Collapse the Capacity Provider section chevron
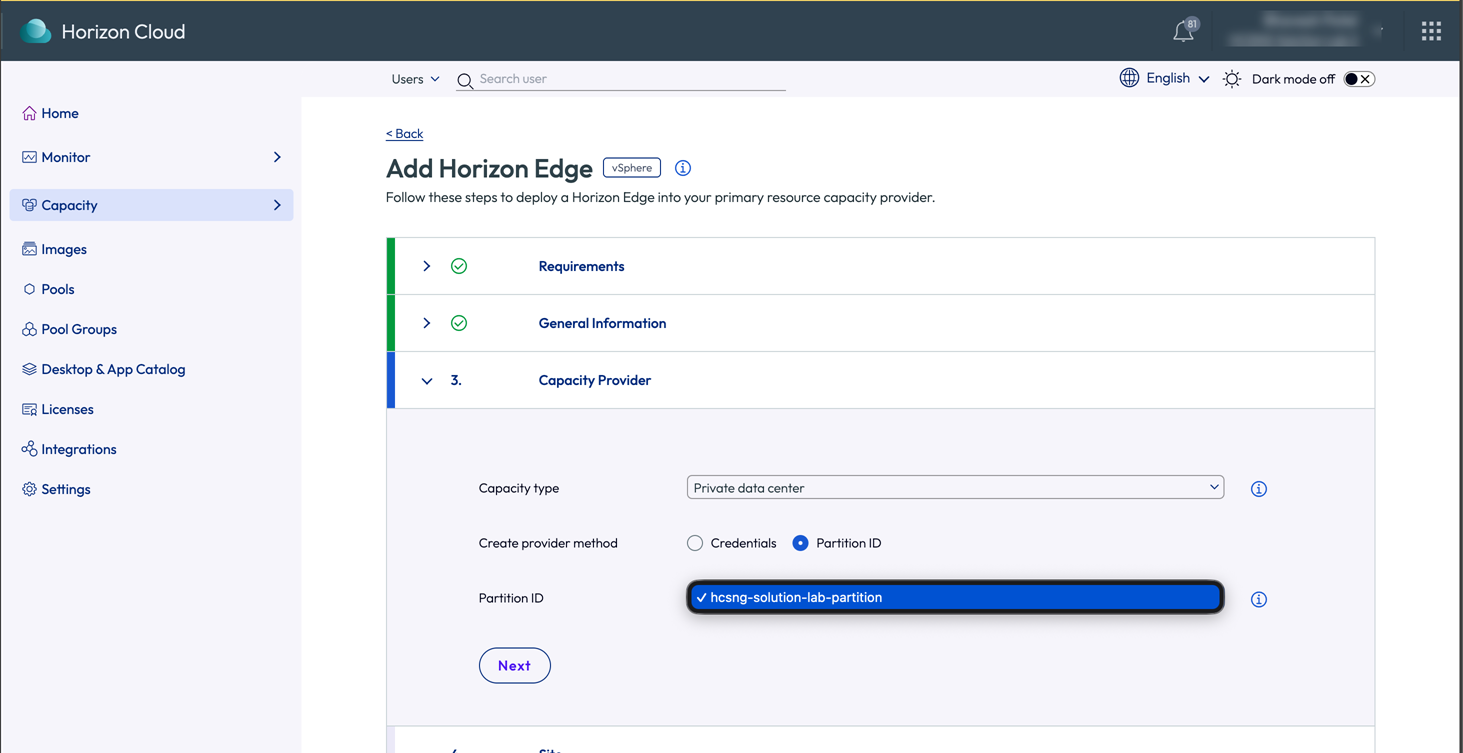 [x=427, y=381]
